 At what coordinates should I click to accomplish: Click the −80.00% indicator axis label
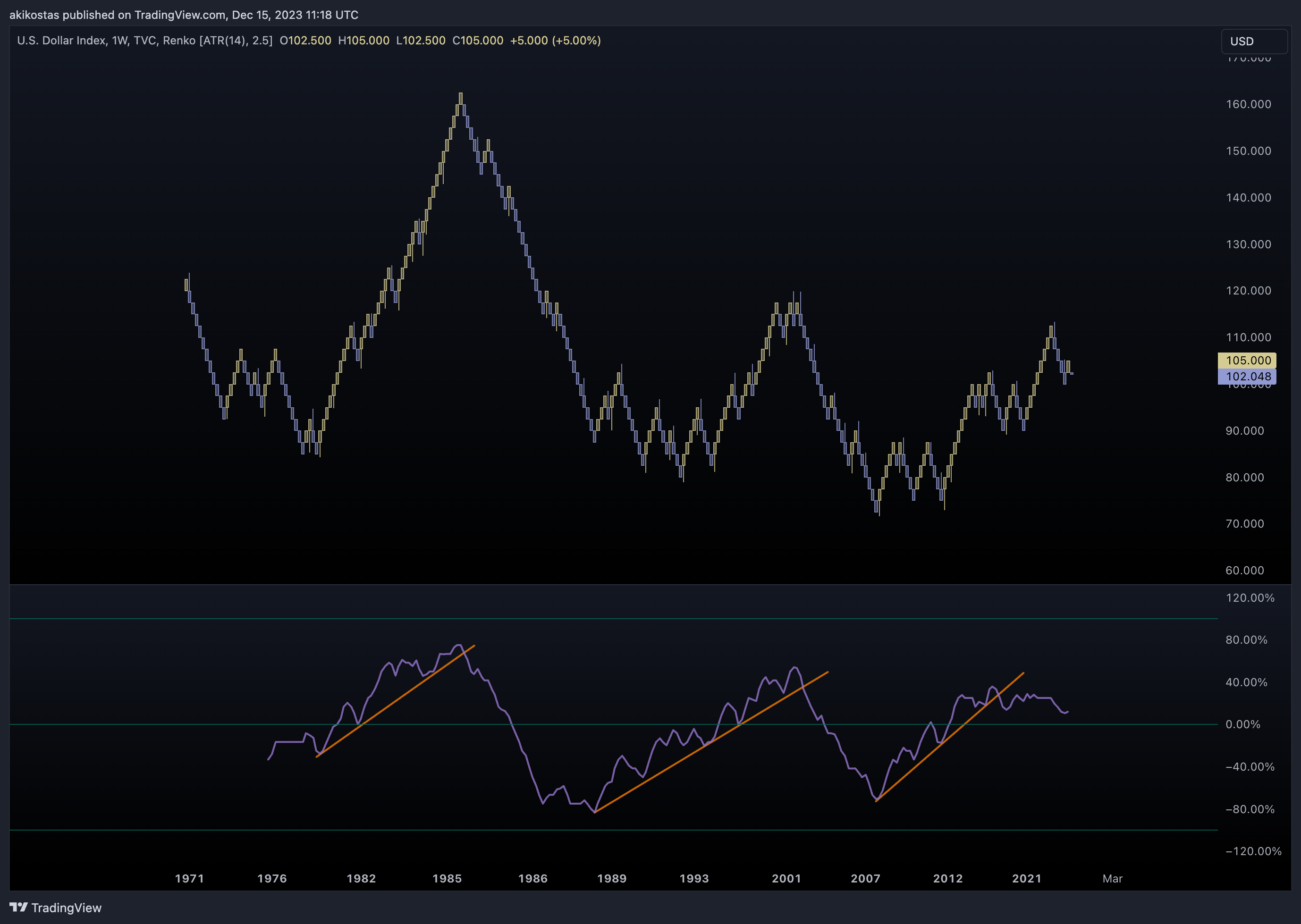(x=1250, y=809)
